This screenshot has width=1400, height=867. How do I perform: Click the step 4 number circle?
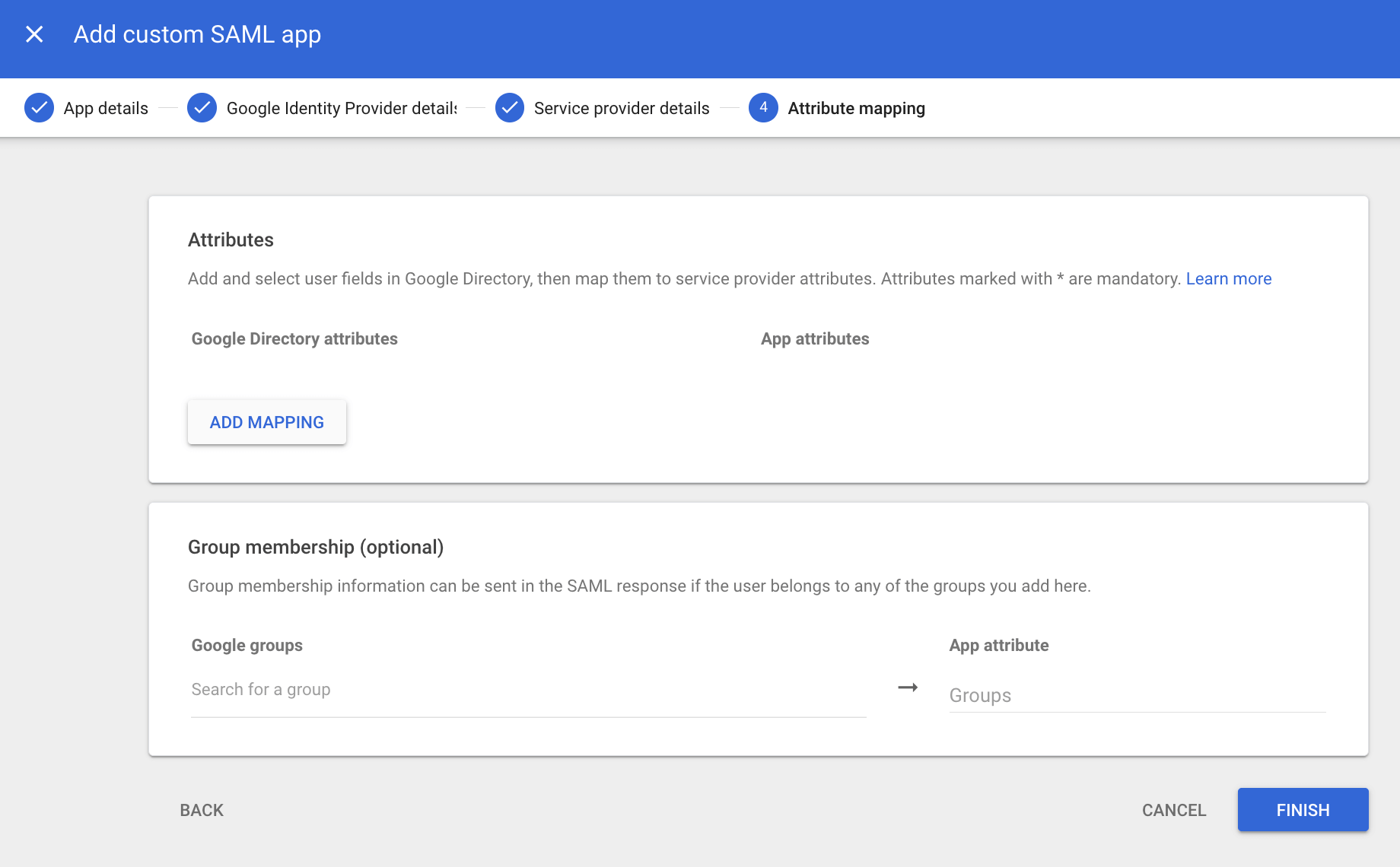tap(763, 108)
